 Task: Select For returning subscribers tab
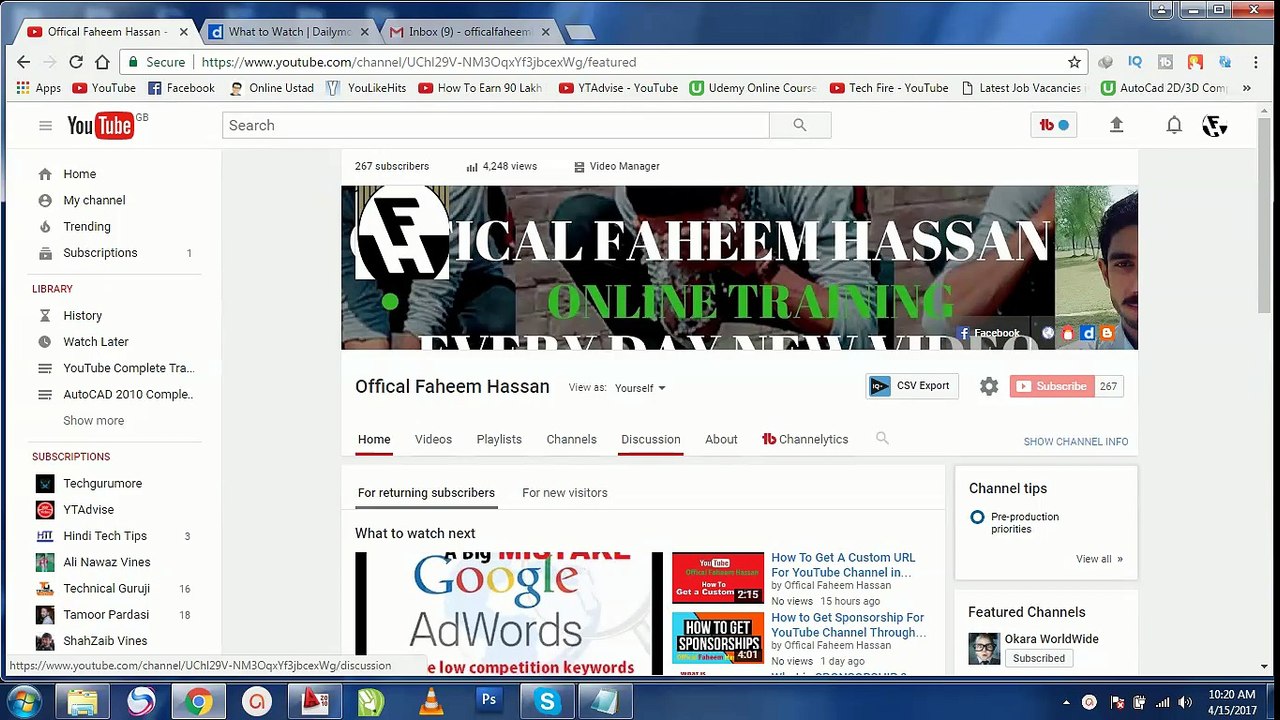pos(426,493)
